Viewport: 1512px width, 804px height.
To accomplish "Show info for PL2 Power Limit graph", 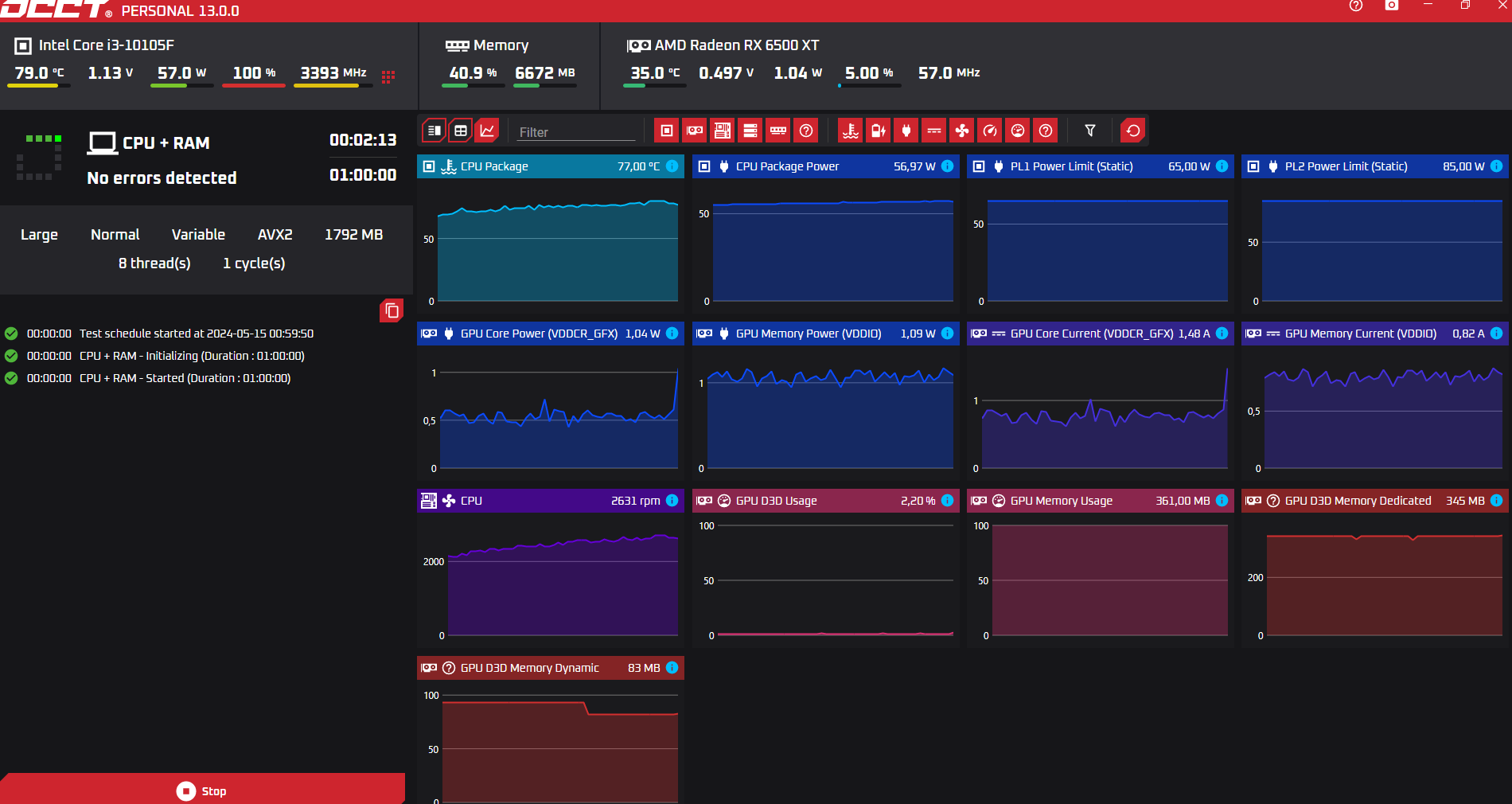I will tap(1496, 166).
